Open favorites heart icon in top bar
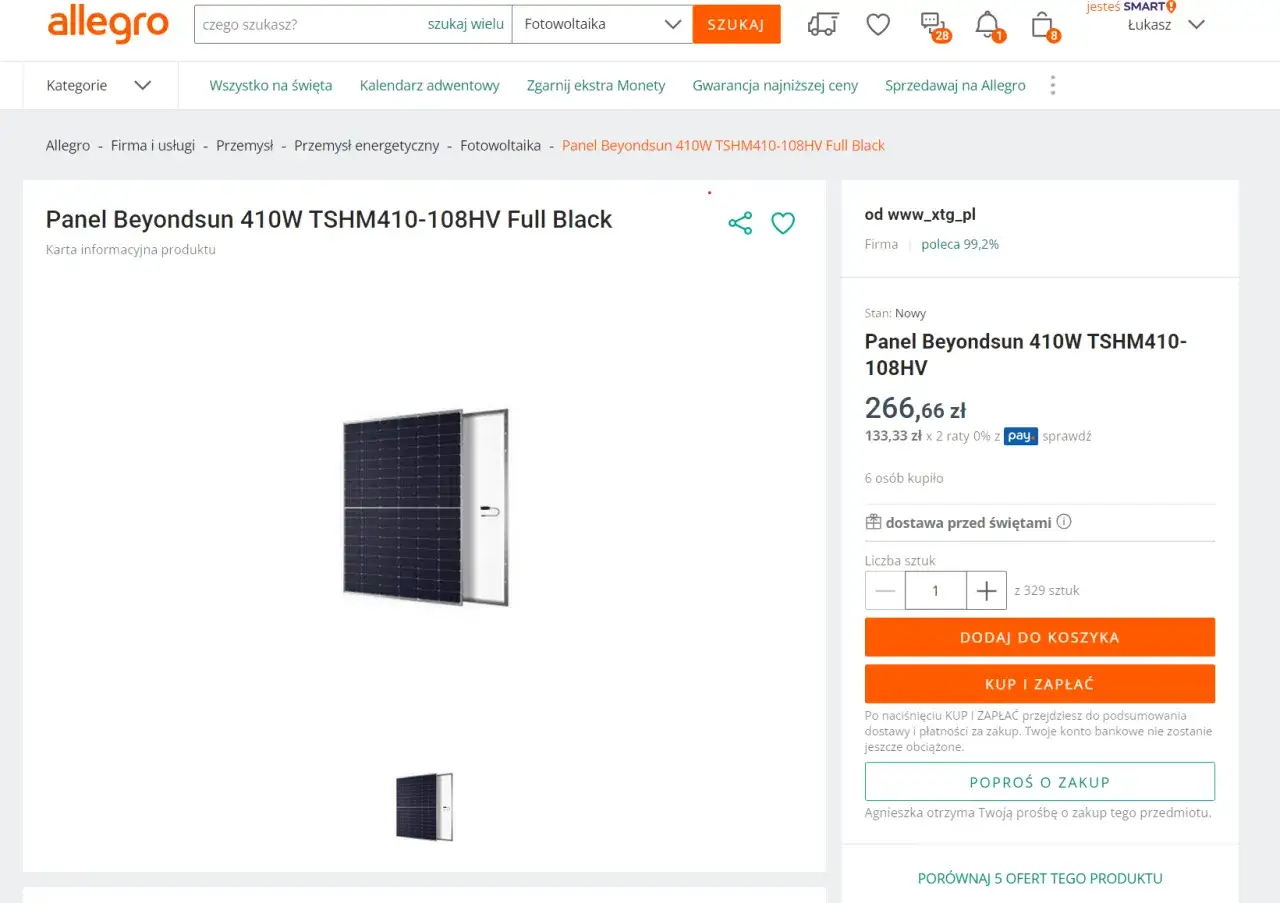The width and height of the screenshot is (1280, 903). click(x=878, y=25)
